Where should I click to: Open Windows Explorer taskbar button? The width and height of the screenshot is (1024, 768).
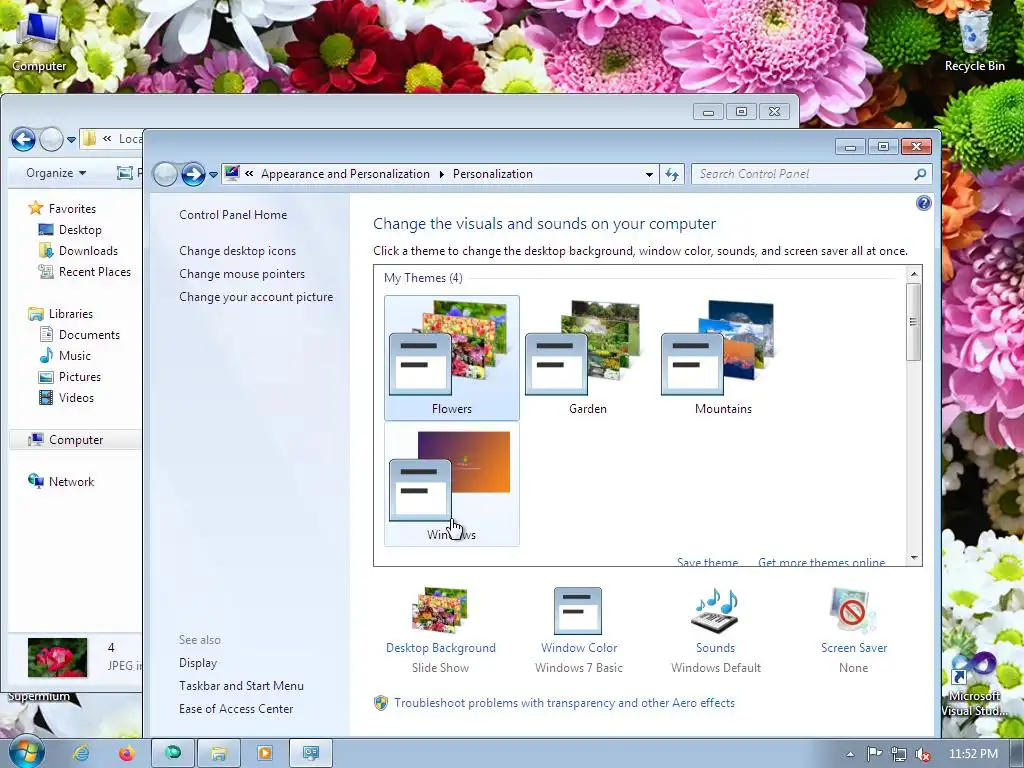pos(219,753)
